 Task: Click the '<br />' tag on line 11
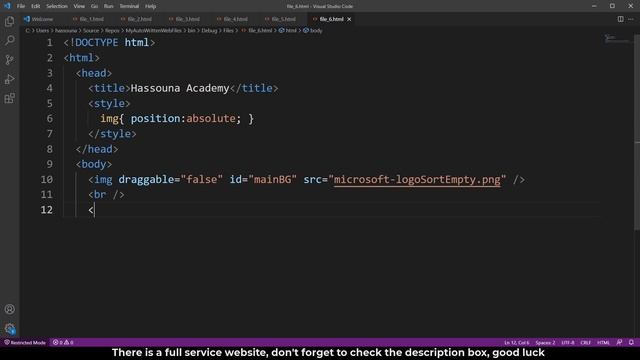pyautogui.click(x=106, y=195)
